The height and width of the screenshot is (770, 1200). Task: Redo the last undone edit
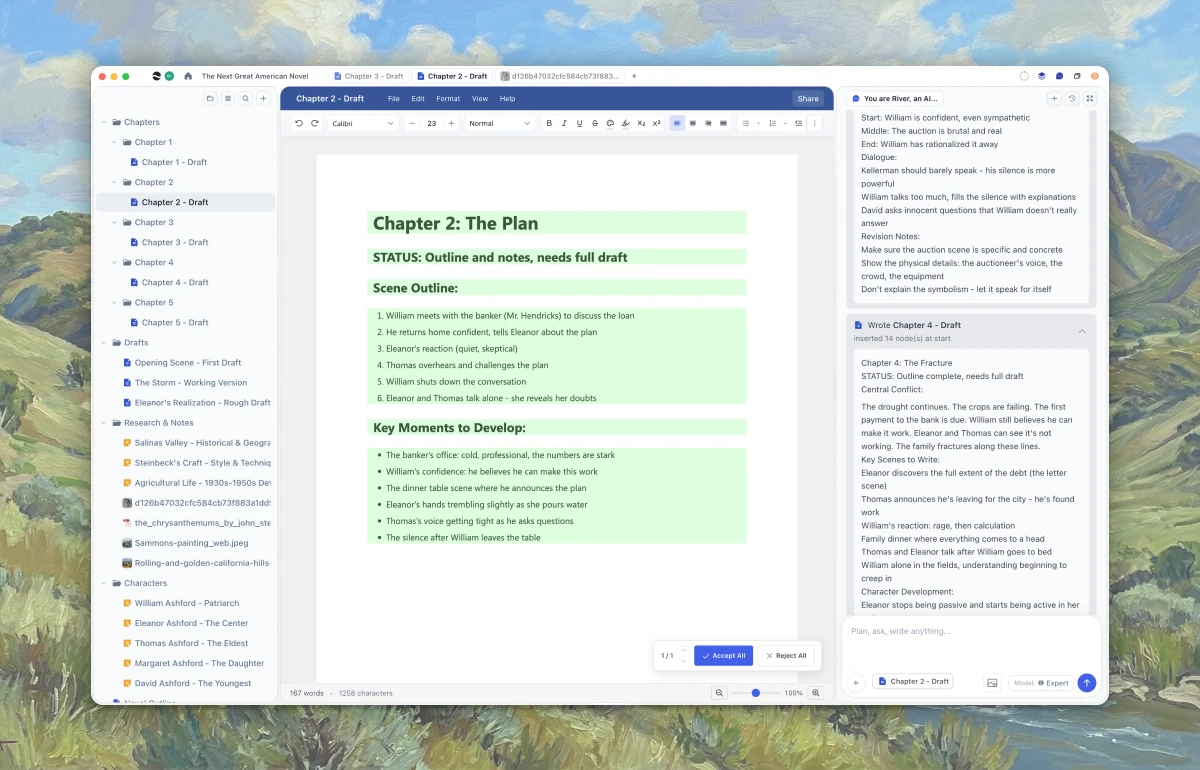[315, 123]
